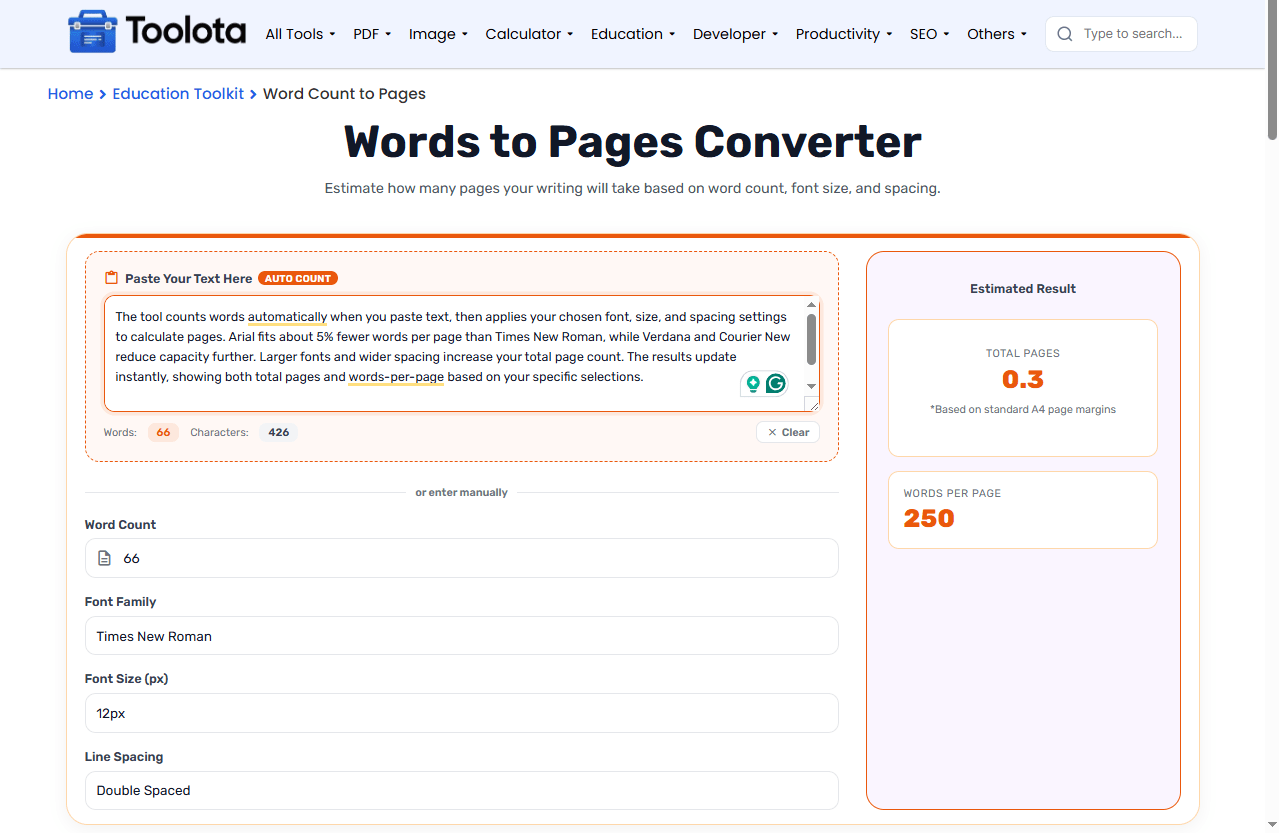
Task: Click the magnifier icon in the search box
Action: (x=1065, y=34)
